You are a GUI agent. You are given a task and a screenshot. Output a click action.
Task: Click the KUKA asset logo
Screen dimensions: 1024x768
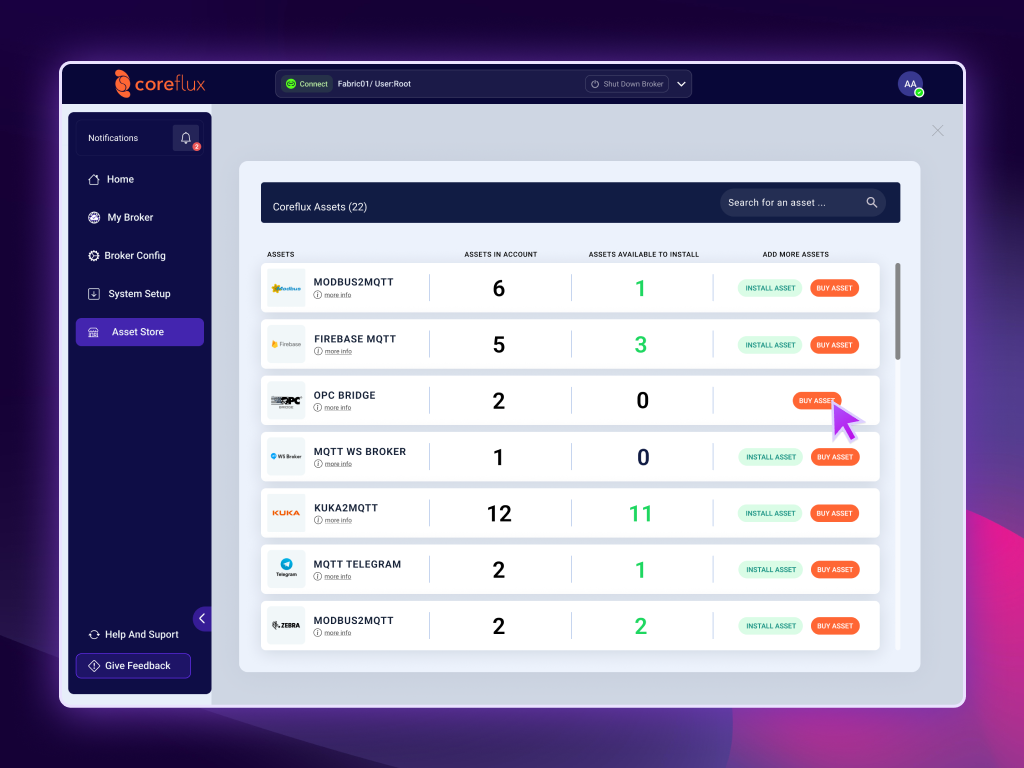[286, 513]
